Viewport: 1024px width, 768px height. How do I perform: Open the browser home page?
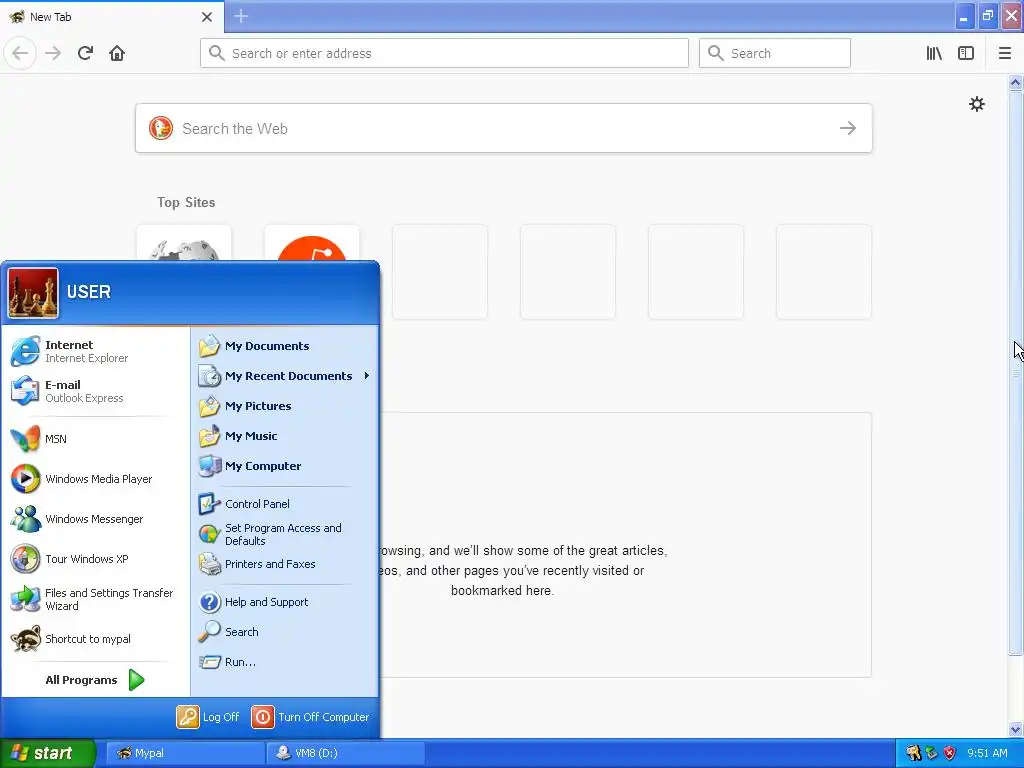(117, 53)
